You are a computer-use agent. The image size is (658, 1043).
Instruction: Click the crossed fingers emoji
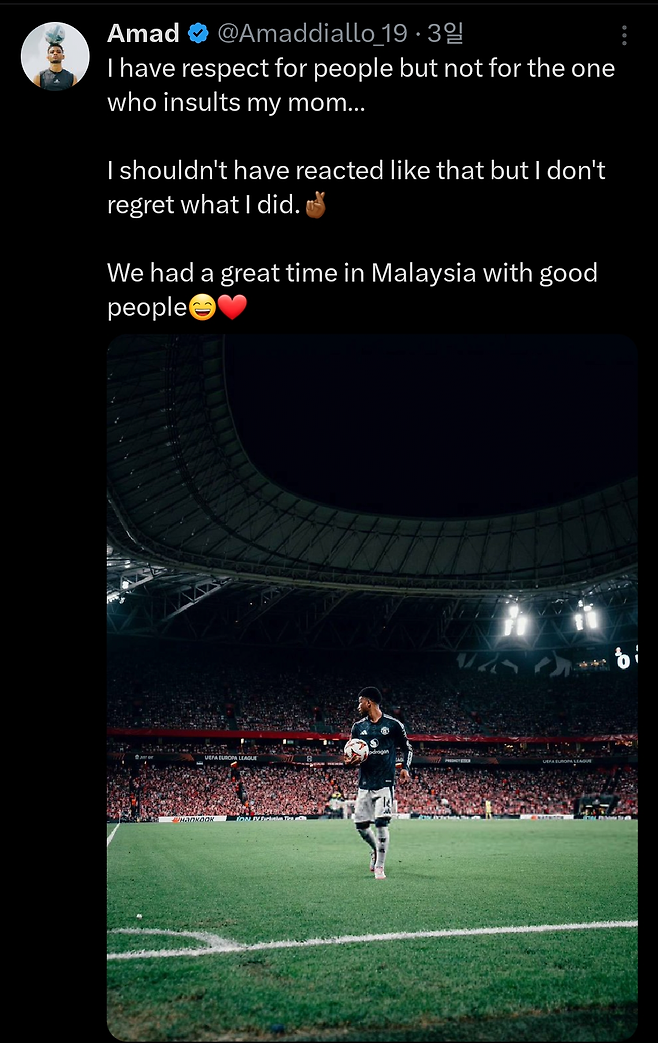coord(315,205)
